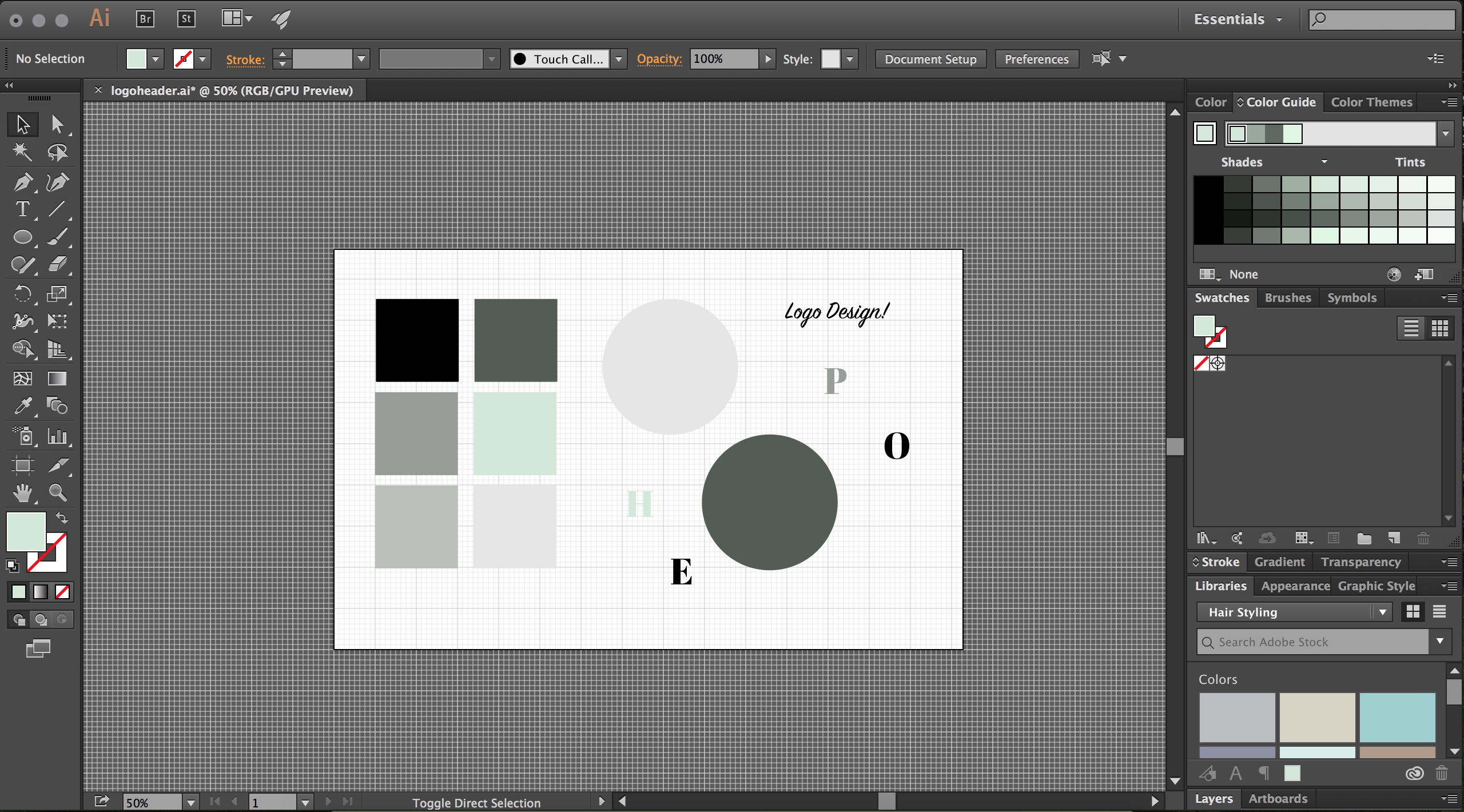Set fill to None mode
1464x812 pixels.
62,592
